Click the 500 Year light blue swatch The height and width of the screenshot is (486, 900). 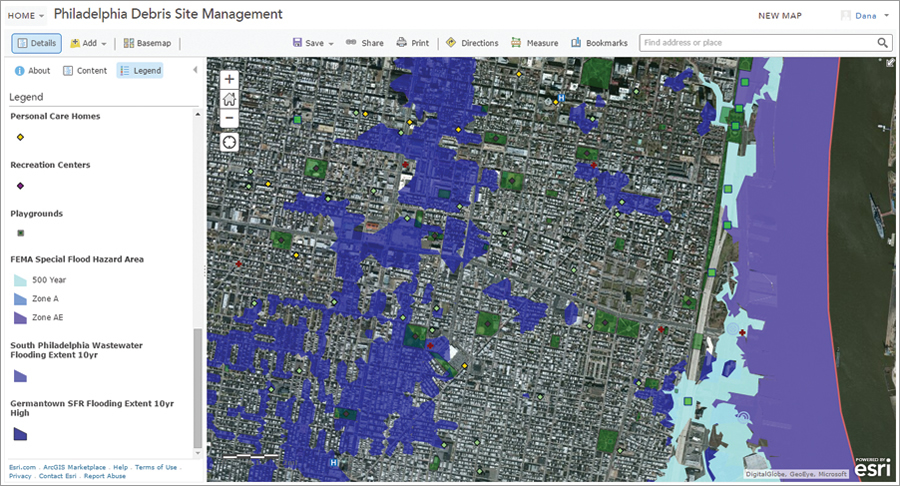coord(20,280)
